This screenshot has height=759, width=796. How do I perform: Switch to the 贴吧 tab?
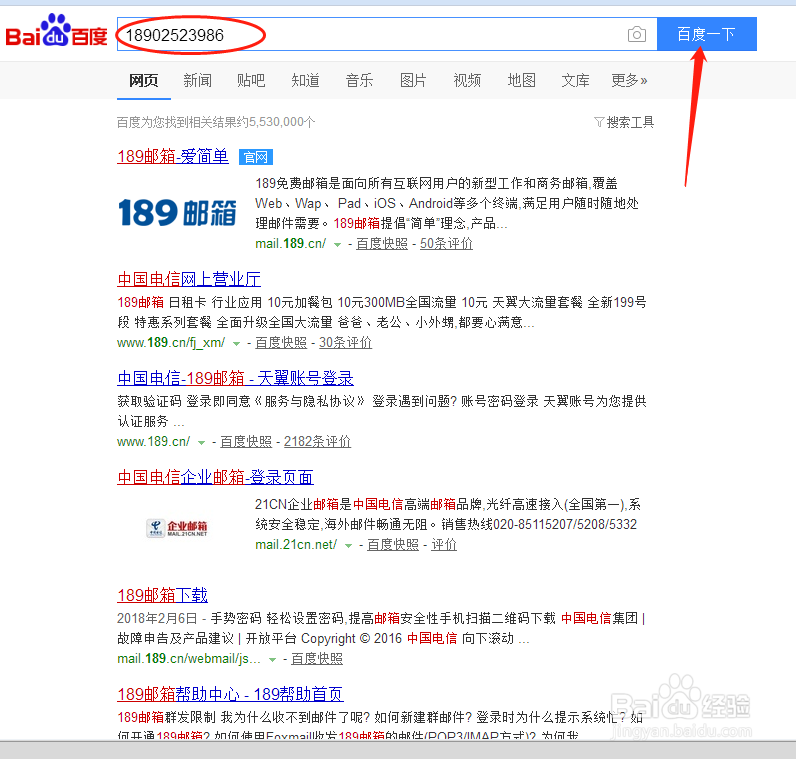(251, 80)
